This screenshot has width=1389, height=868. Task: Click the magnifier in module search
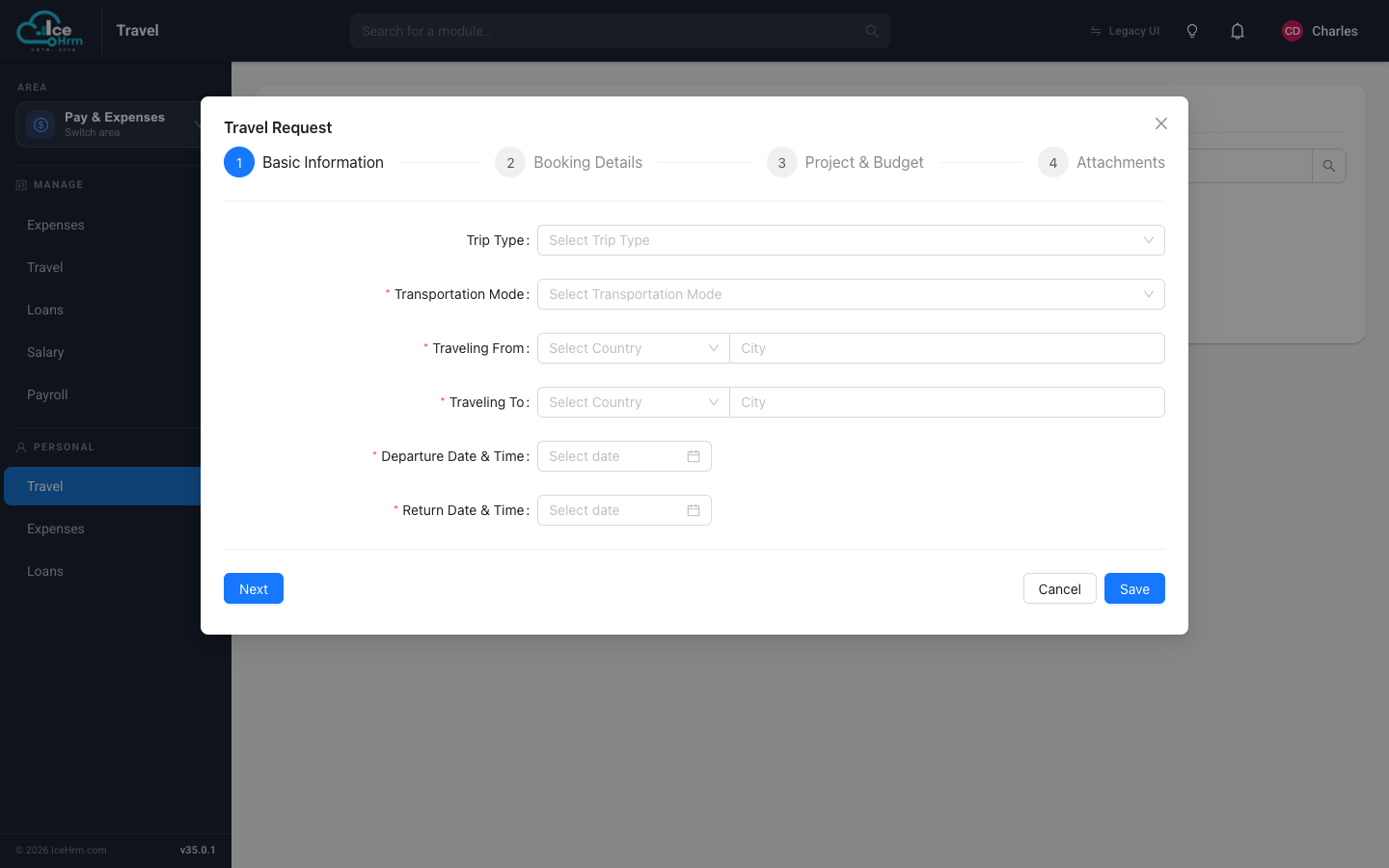click(872, 31)
